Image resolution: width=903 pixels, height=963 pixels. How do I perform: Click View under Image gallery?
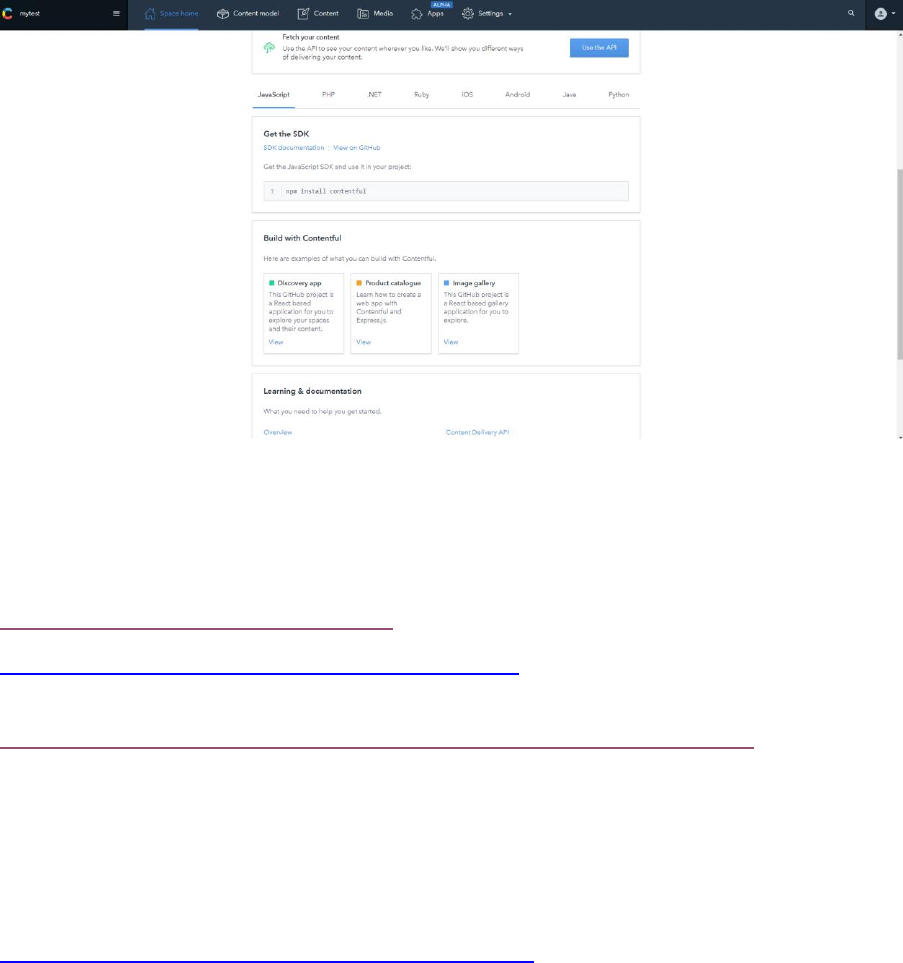tap(451, 342)
